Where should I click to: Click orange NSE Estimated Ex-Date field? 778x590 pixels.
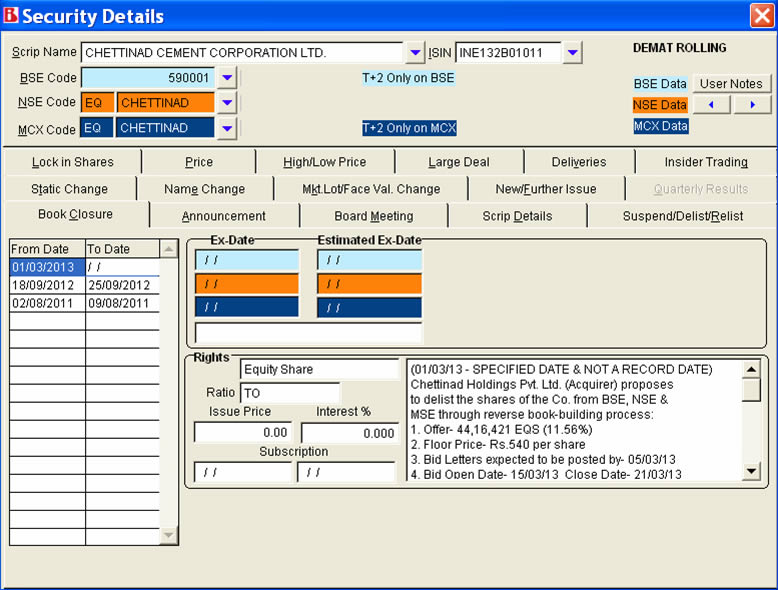[370, 284]
